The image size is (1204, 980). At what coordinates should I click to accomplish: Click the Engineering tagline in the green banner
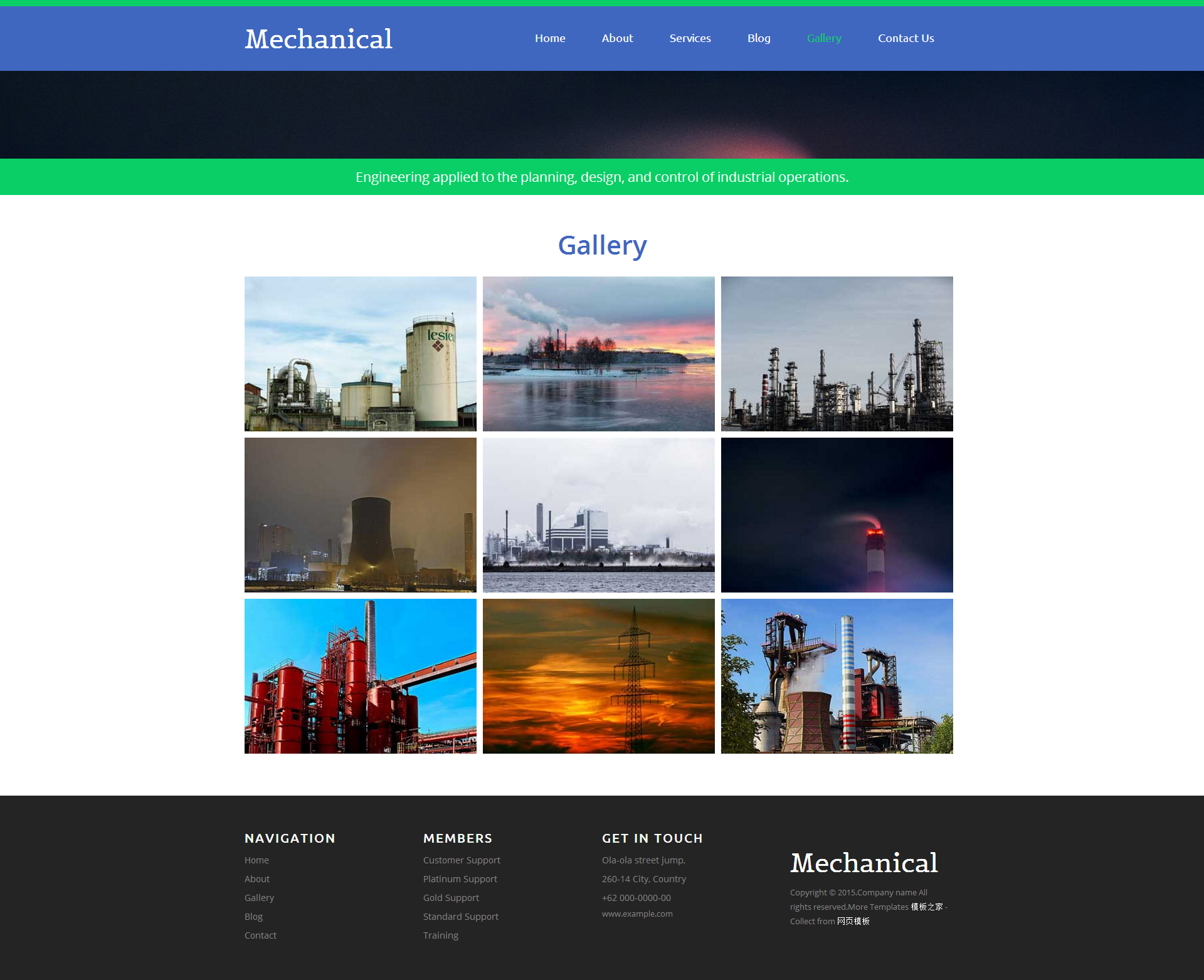(602, 177)
